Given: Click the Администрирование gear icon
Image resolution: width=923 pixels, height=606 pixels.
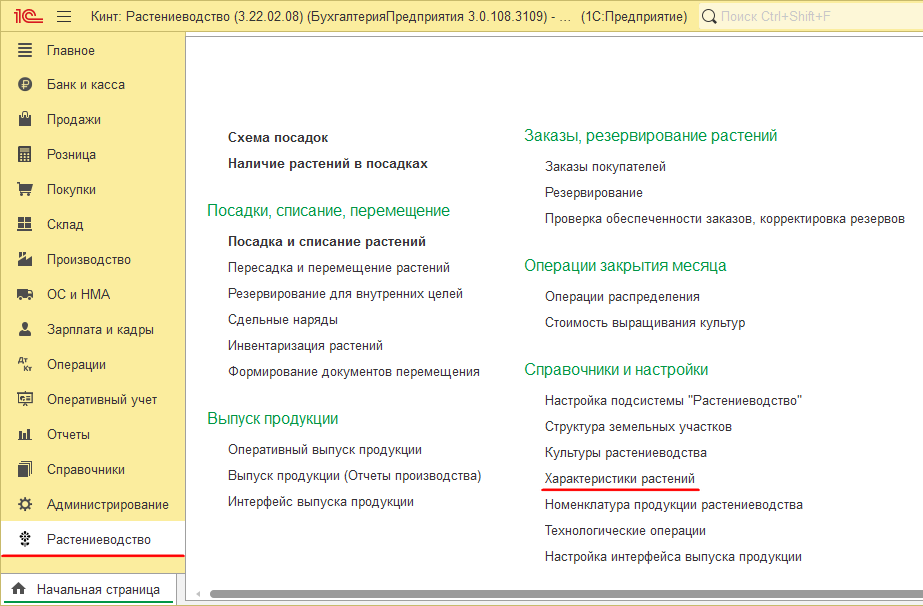Looking at the screenshot, I should pos(26,505).
